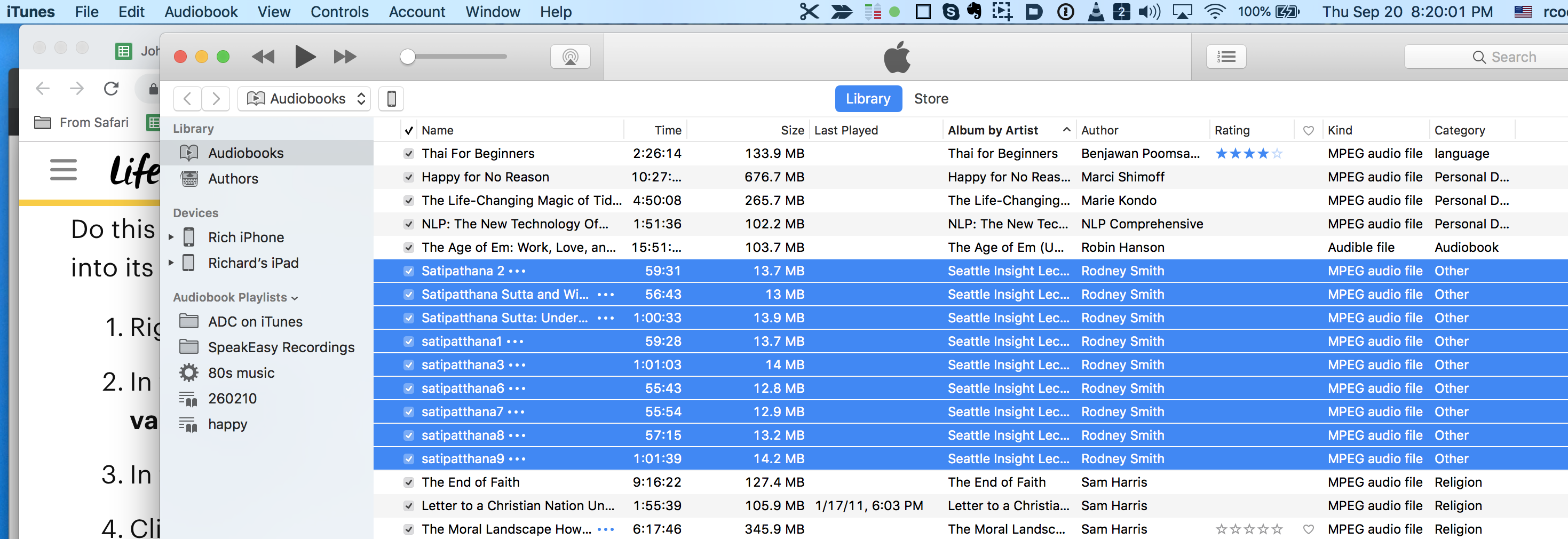Select Authors in the Library sidebar
The width and height of the screenshot is (1568, 539).
click(267, 179)
